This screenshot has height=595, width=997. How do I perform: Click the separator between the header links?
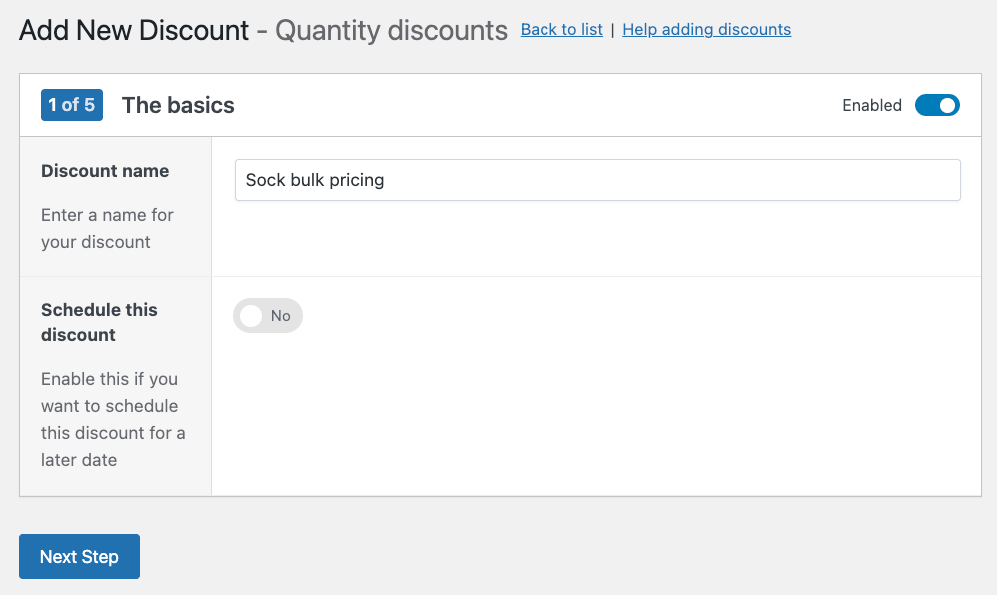tap(613, 30)
